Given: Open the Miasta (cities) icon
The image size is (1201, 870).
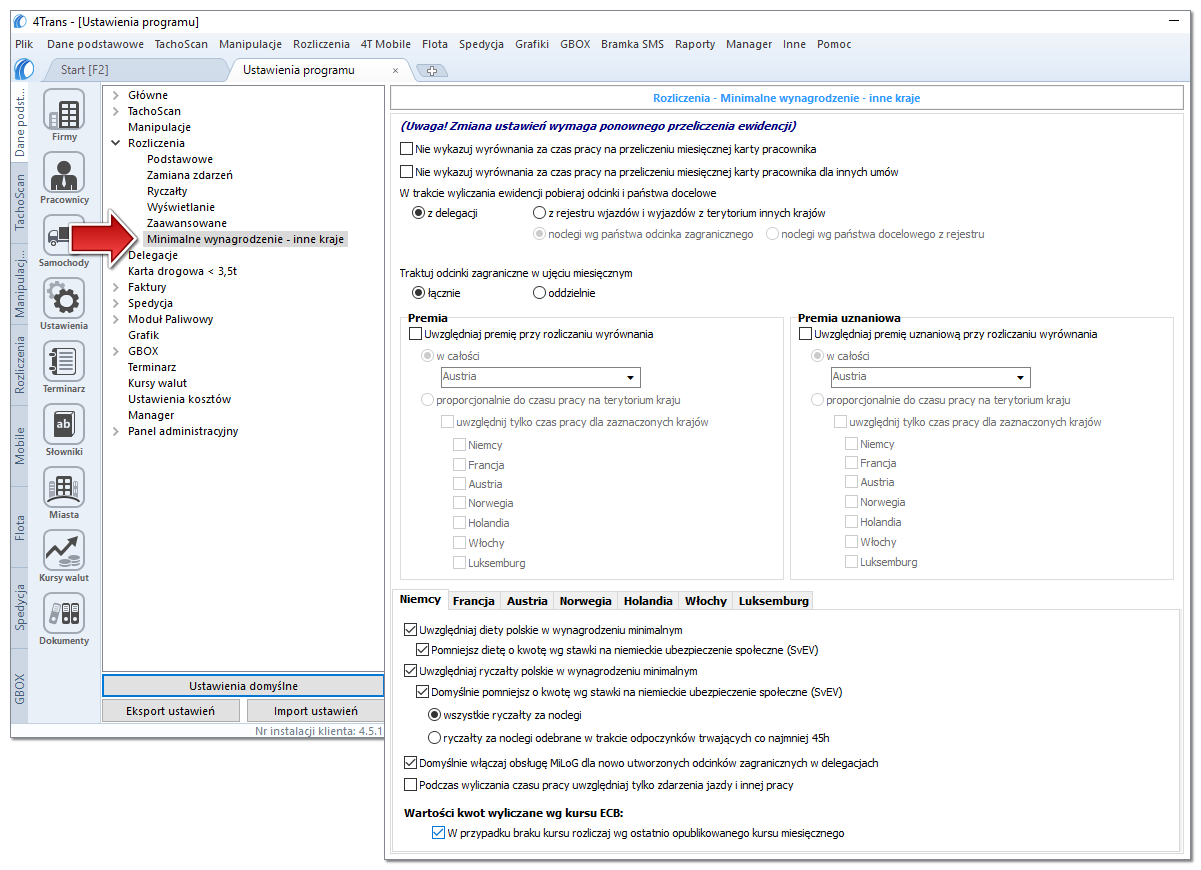Looking at the screenshot, I should pyautogui.click(x=64, y=488).
